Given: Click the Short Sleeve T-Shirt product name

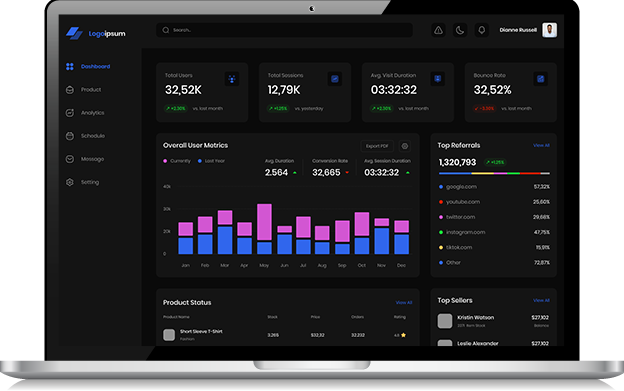Looking at the screenshot, I should [x=201, y=332].
